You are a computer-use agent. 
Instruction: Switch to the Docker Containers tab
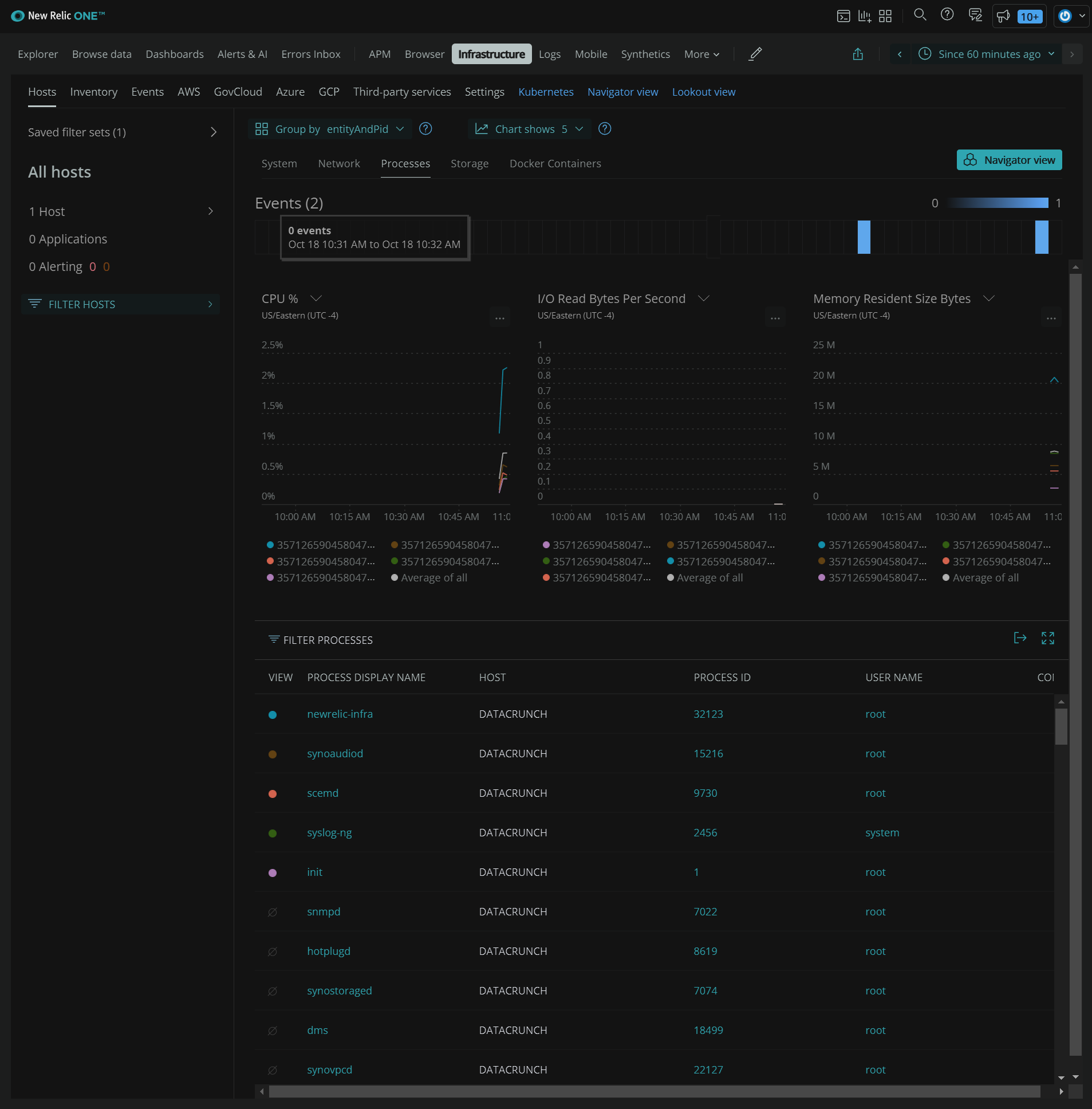[555, 163]
